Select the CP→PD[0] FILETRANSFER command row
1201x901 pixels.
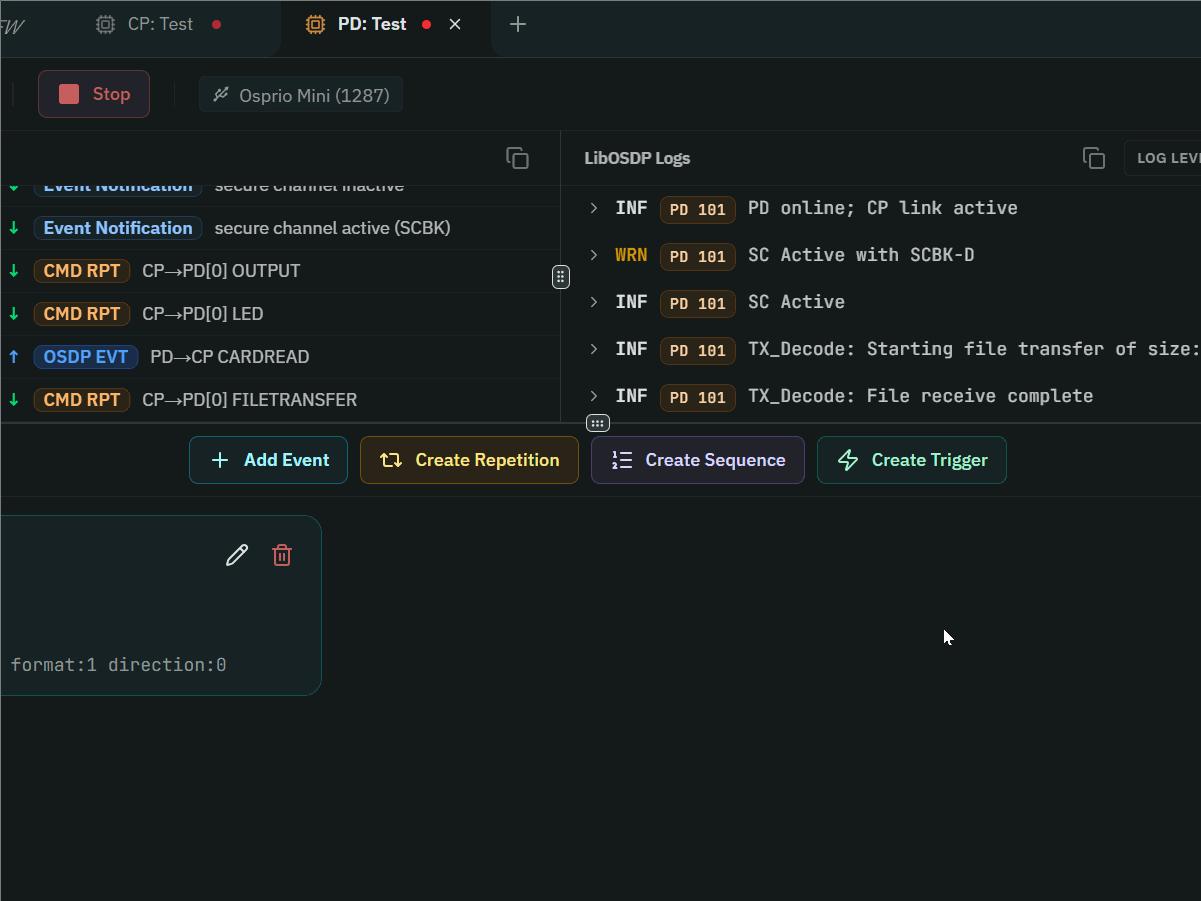coord(280,400)
